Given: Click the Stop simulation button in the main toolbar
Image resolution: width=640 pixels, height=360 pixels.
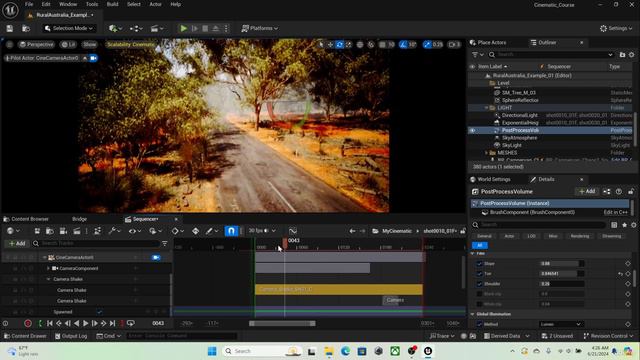Looking at the screenshot, I should 205,28.
